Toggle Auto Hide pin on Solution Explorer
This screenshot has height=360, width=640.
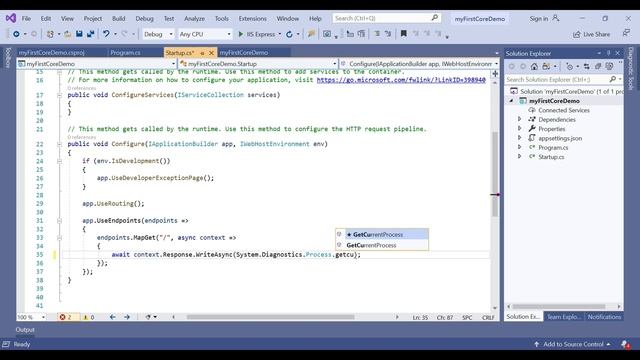[608, 53]
